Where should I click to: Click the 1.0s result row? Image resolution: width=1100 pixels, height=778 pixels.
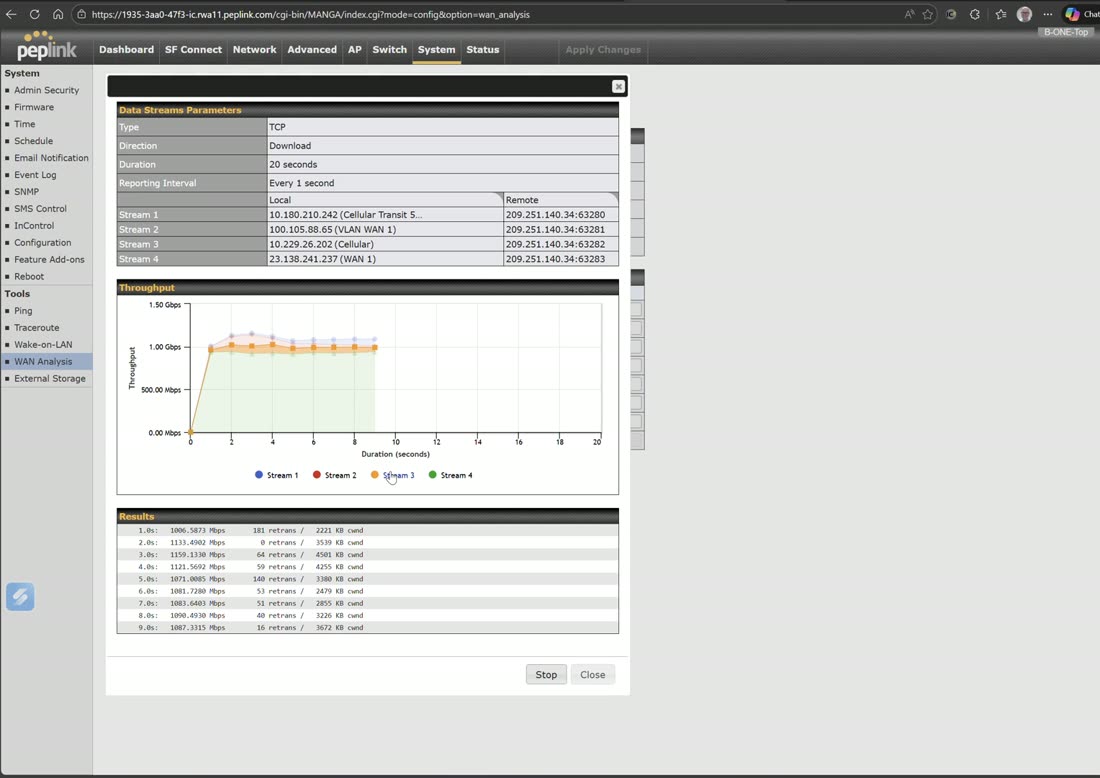(x=368, y=530)
